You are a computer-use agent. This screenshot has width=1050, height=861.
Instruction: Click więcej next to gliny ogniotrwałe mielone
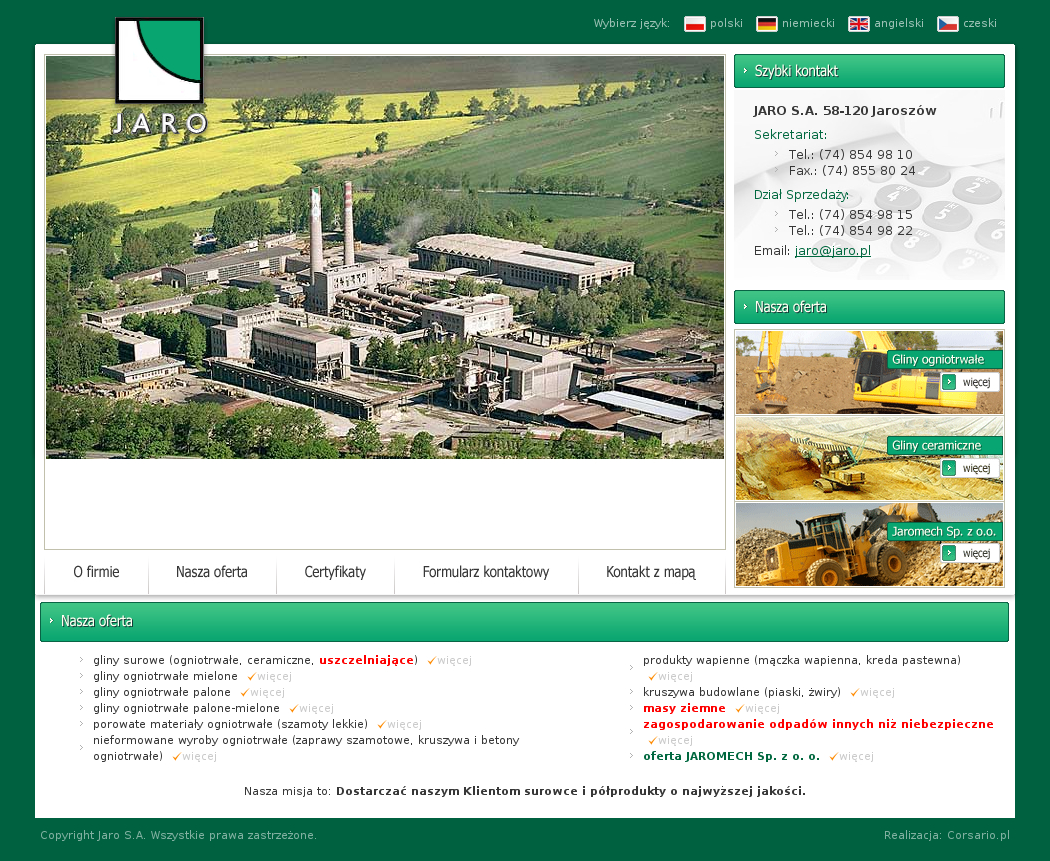pos(270,677)
